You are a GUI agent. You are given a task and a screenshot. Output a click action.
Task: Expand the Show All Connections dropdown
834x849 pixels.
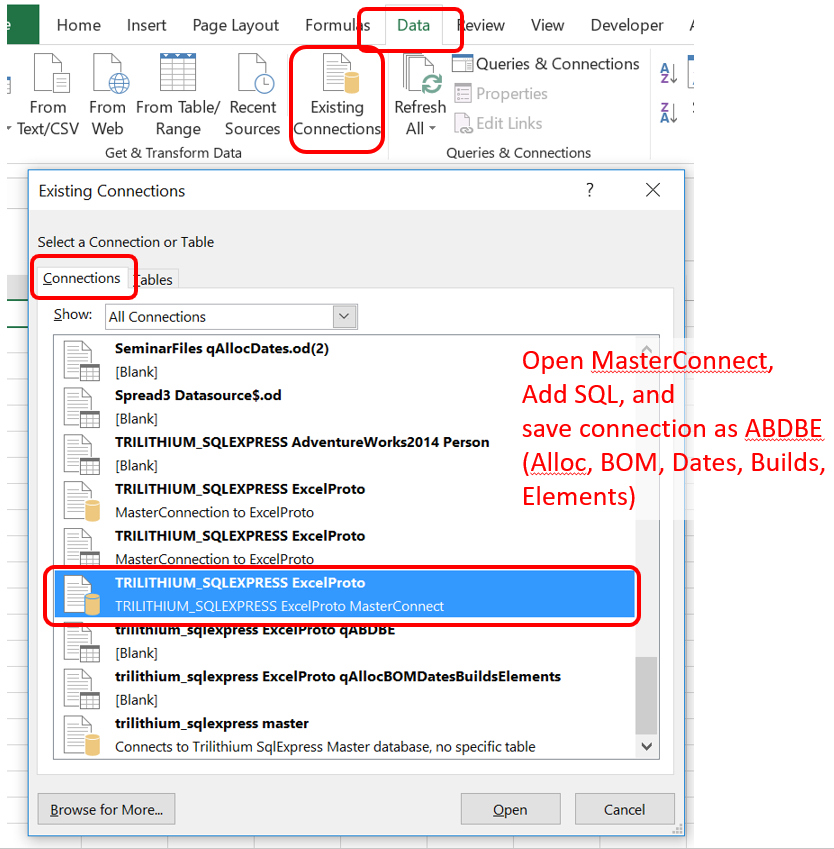click(344, 317)
